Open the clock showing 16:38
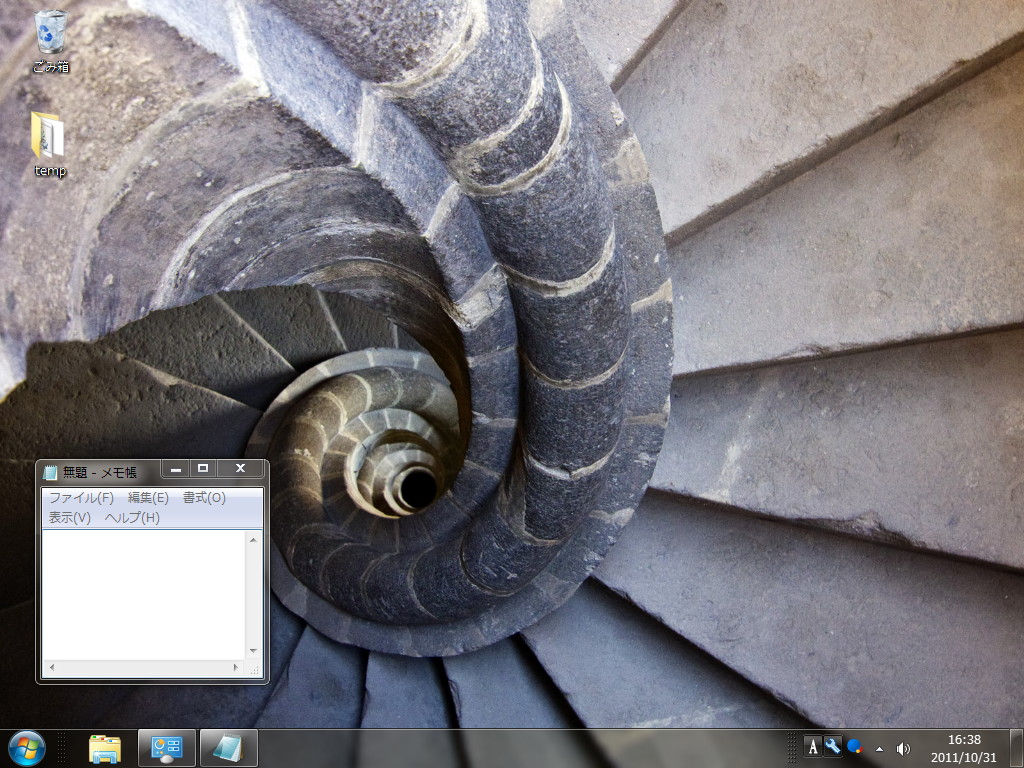This screenshot has width=1024, height=768. (x=964, y=748)
